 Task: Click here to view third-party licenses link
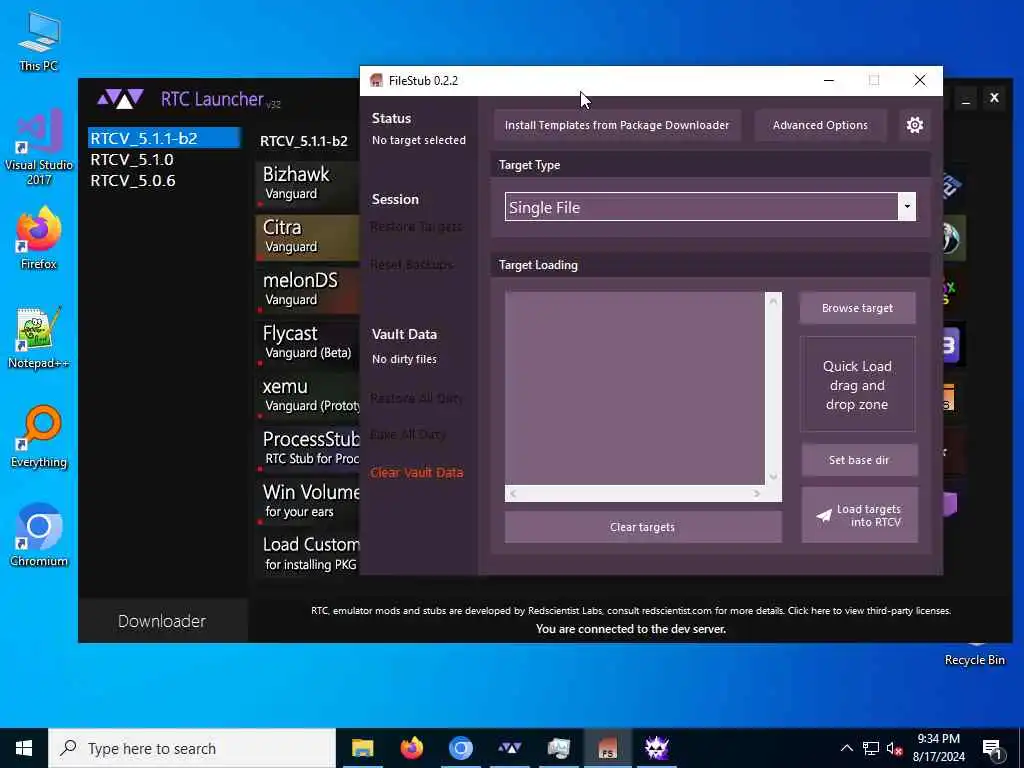869,611
